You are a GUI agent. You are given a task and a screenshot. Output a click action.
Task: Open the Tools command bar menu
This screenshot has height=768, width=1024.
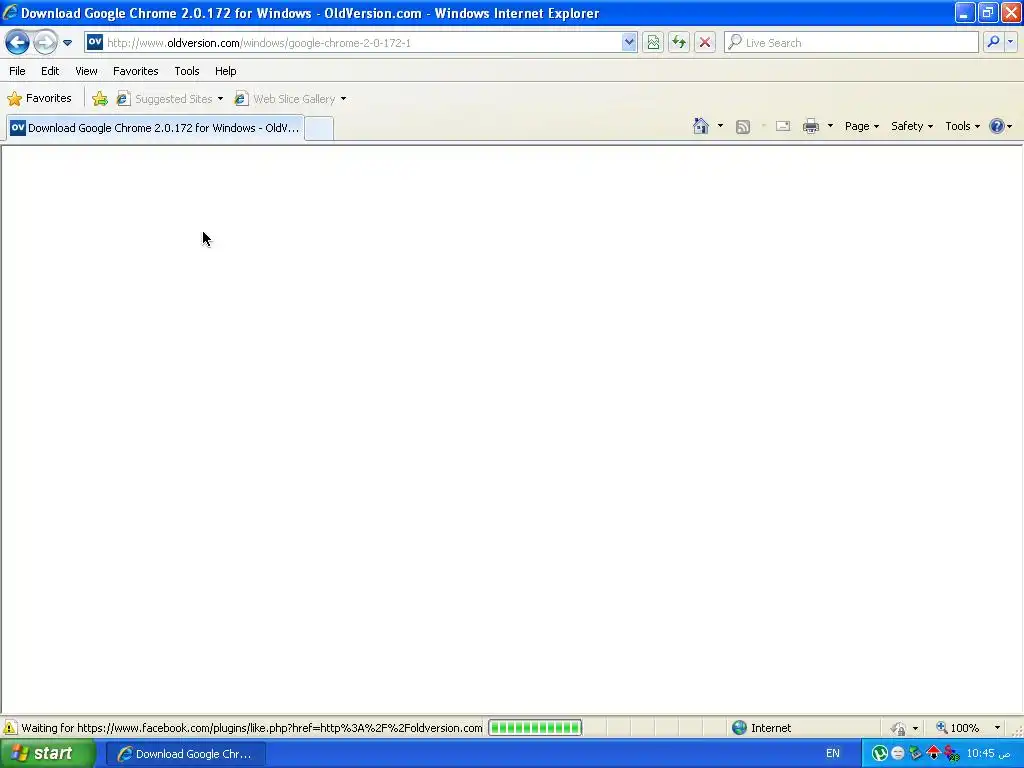(x=963, y=126)
